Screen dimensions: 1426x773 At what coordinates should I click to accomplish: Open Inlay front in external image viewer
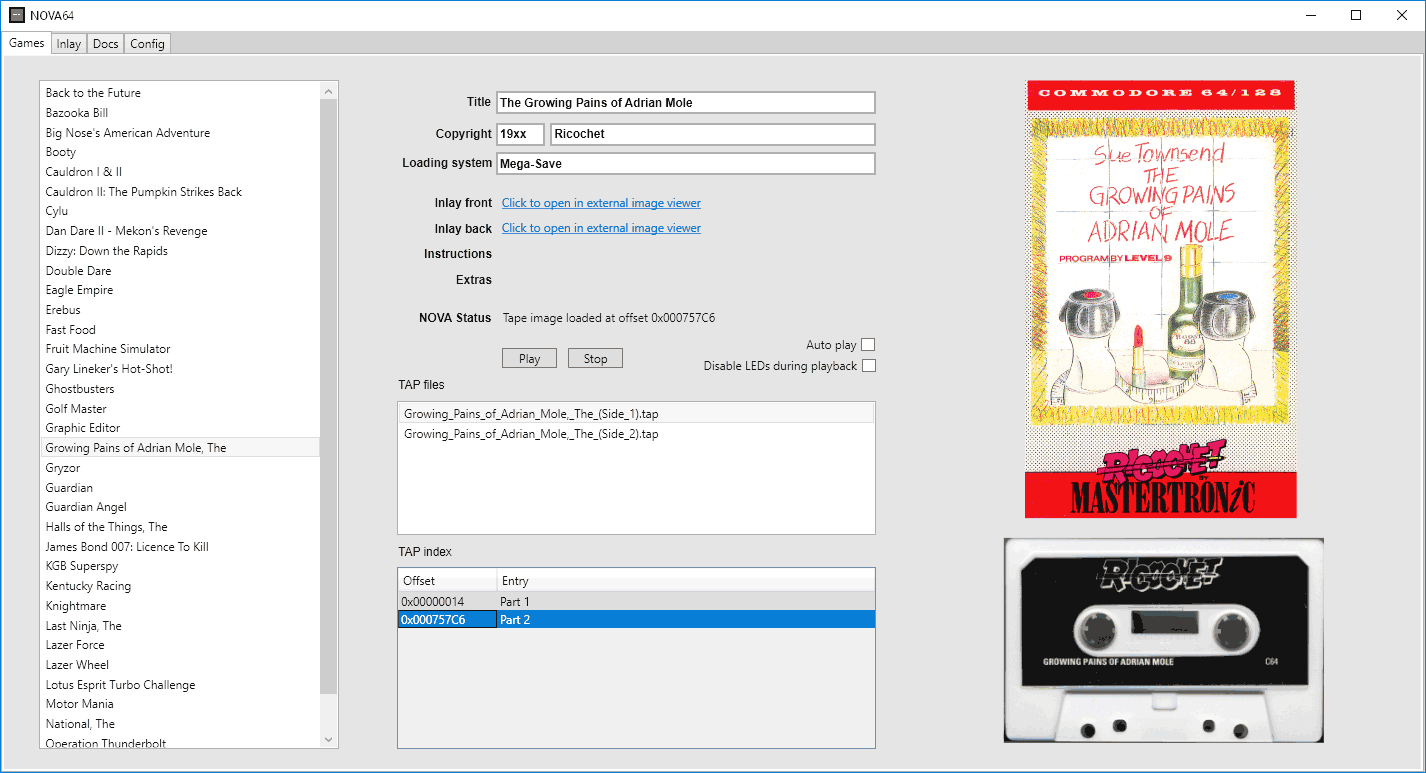601,203
